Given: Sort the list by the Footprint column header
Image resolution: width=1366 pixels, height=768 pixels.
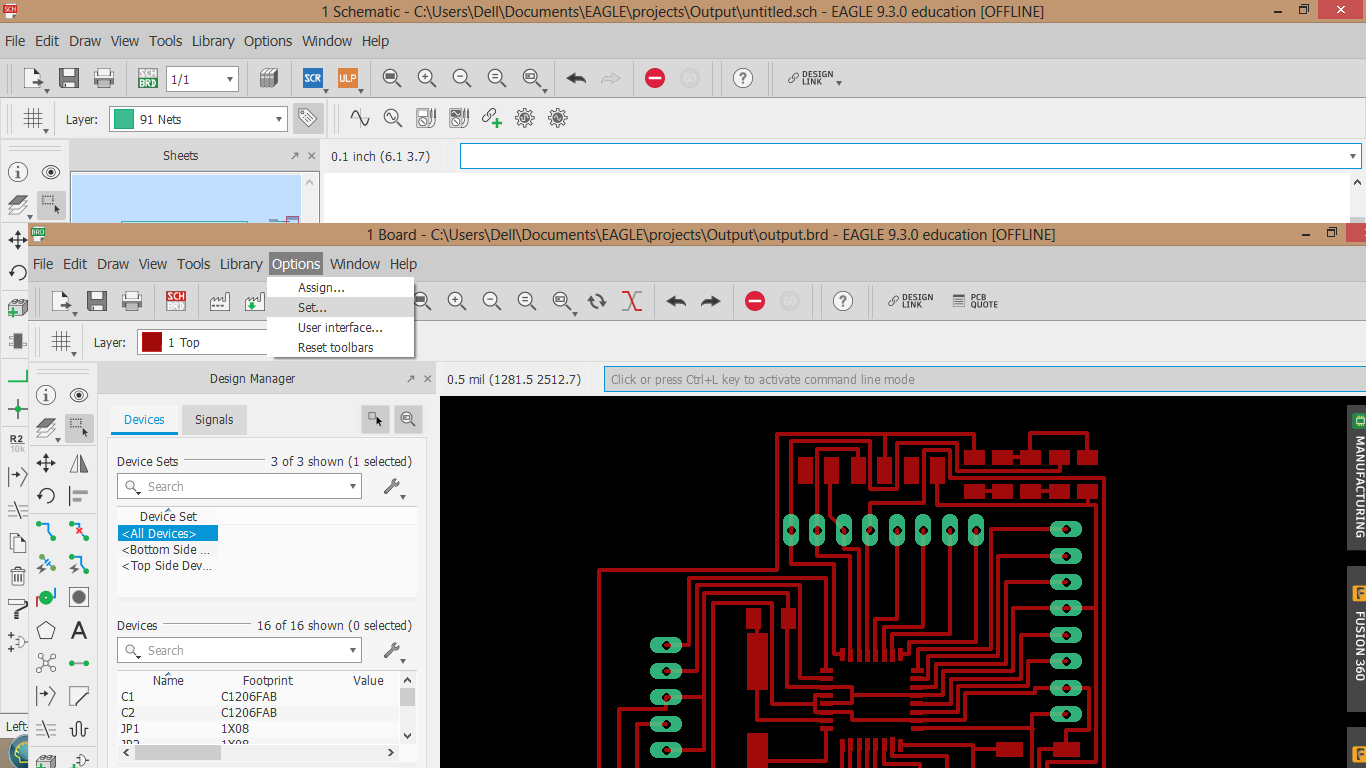Looking at the screenshot, I should click(x=267, y=680).
